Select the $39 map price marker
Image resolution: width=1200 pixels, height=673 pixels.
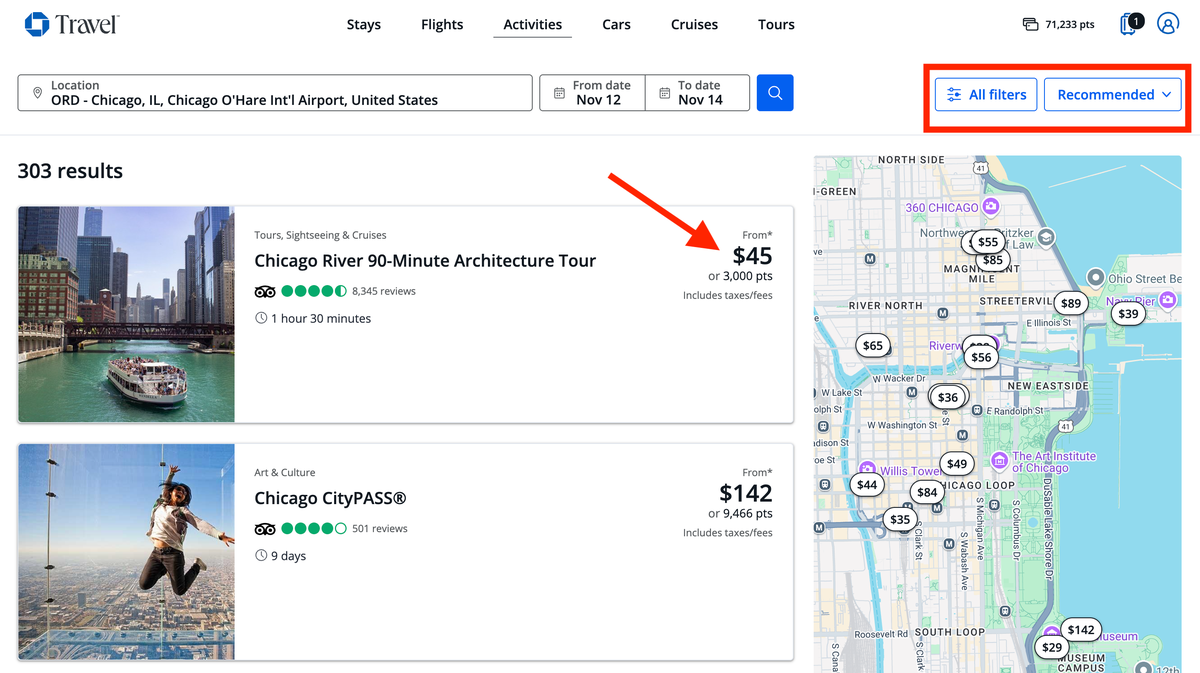pos(1128,313)
